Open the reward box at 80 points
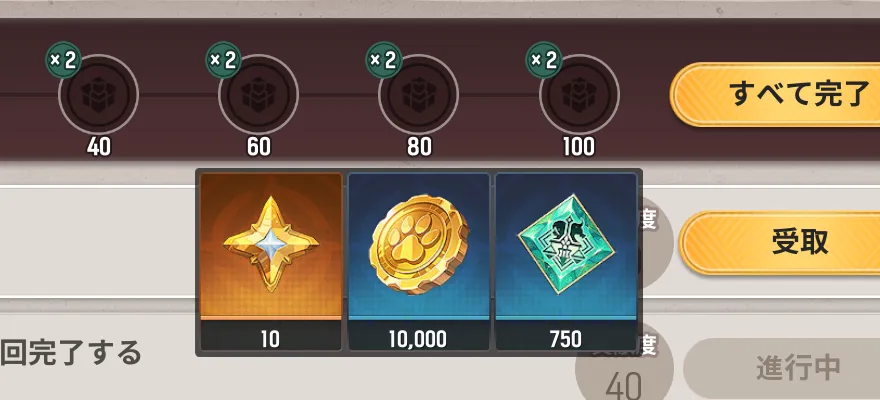The height and width of the screenshot is (400, 880). tap(418, 94)
